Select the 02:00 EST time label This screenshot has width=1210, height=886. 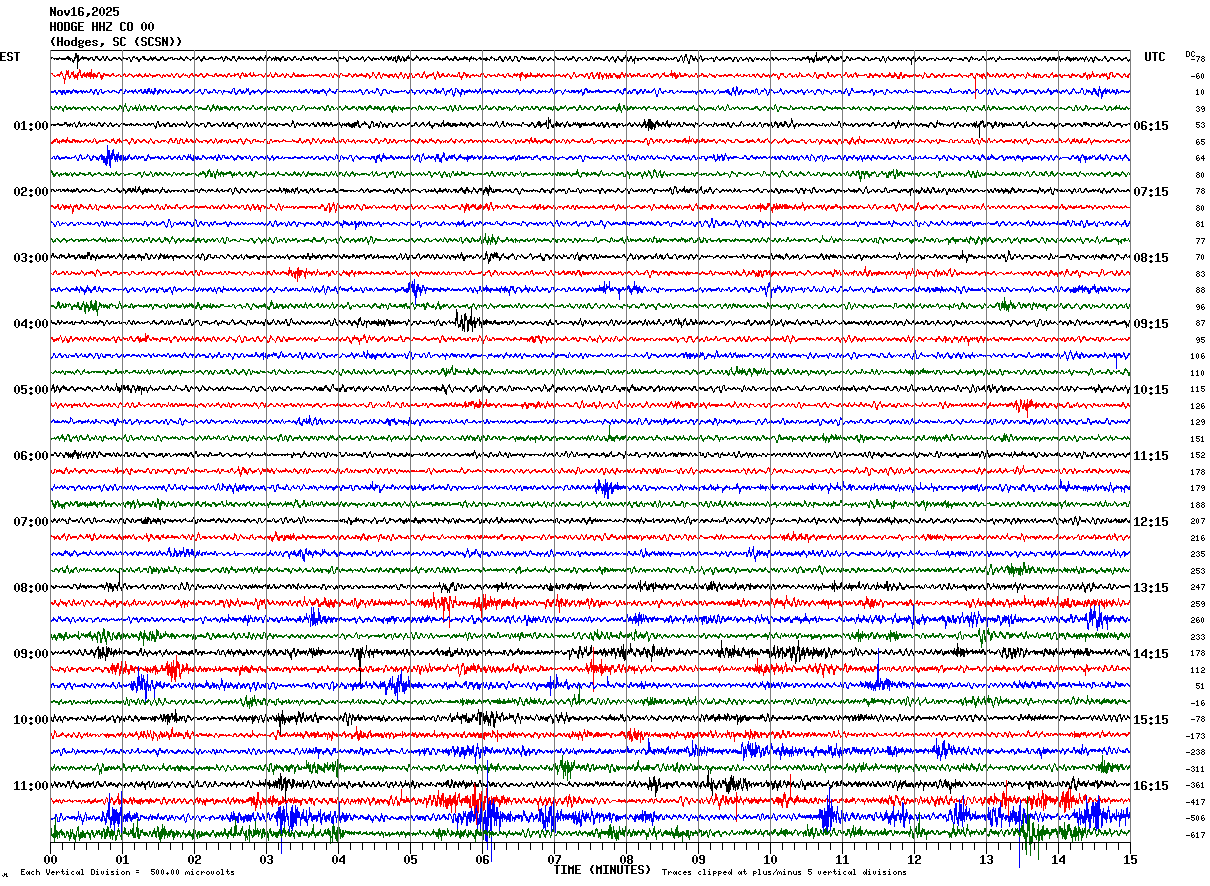(31, 192)
